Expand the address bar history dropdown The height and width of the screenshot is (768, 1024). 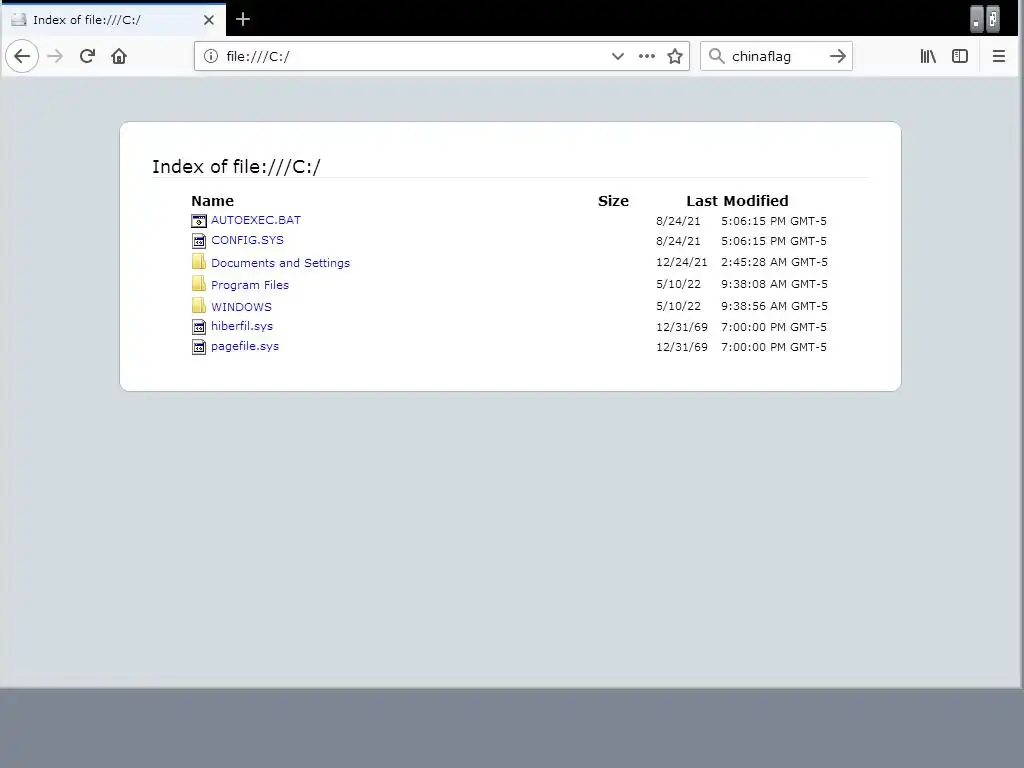pos(618,56)
